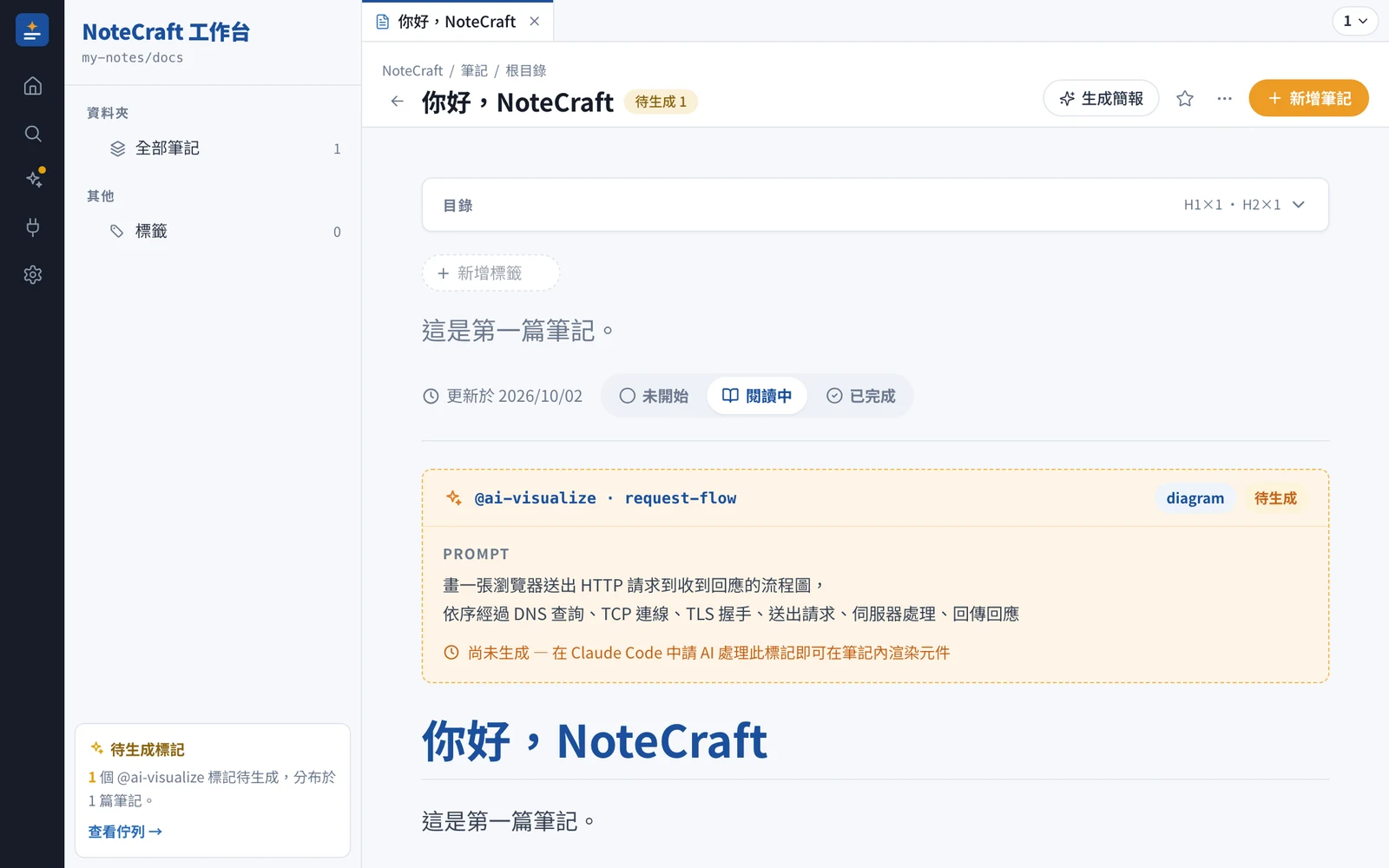Click the PROMPT label in the block

click(x=476, y=554)
